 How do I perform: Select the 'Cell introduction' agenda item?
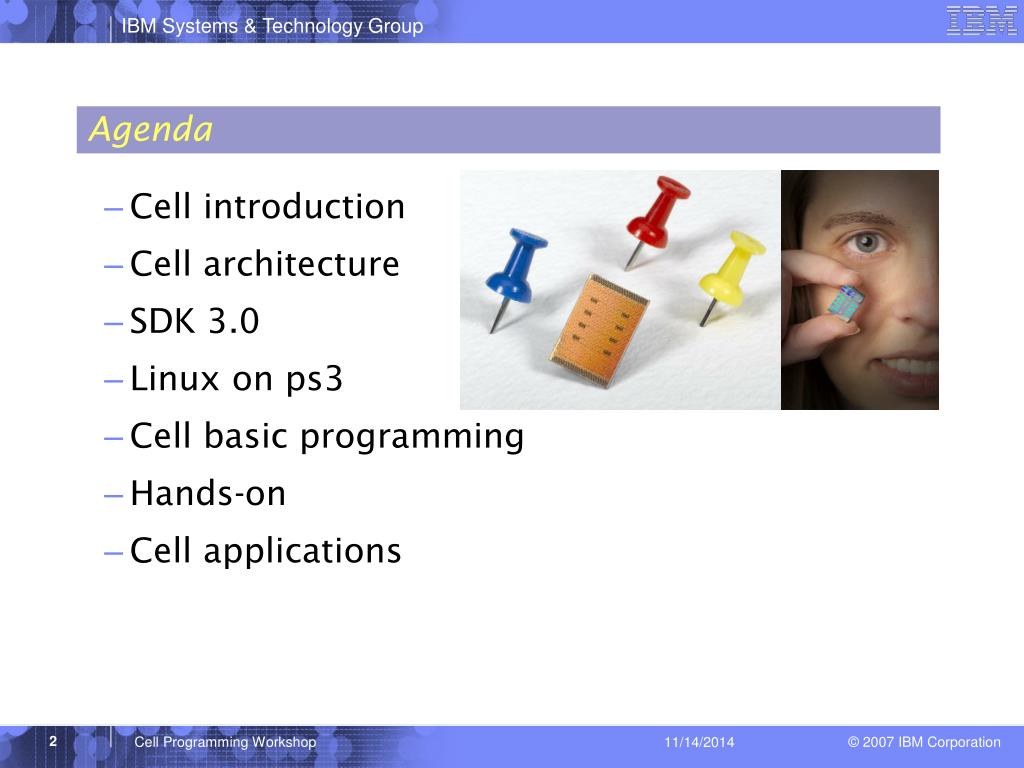tap(268, 207)
